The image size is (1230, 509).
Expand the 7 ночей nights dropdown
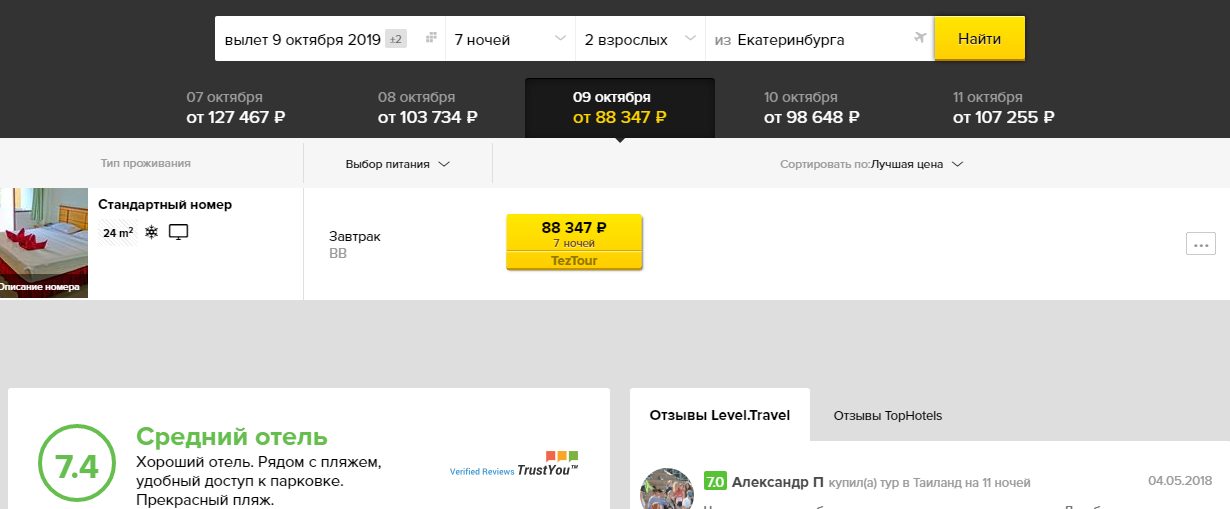(510, 40)
